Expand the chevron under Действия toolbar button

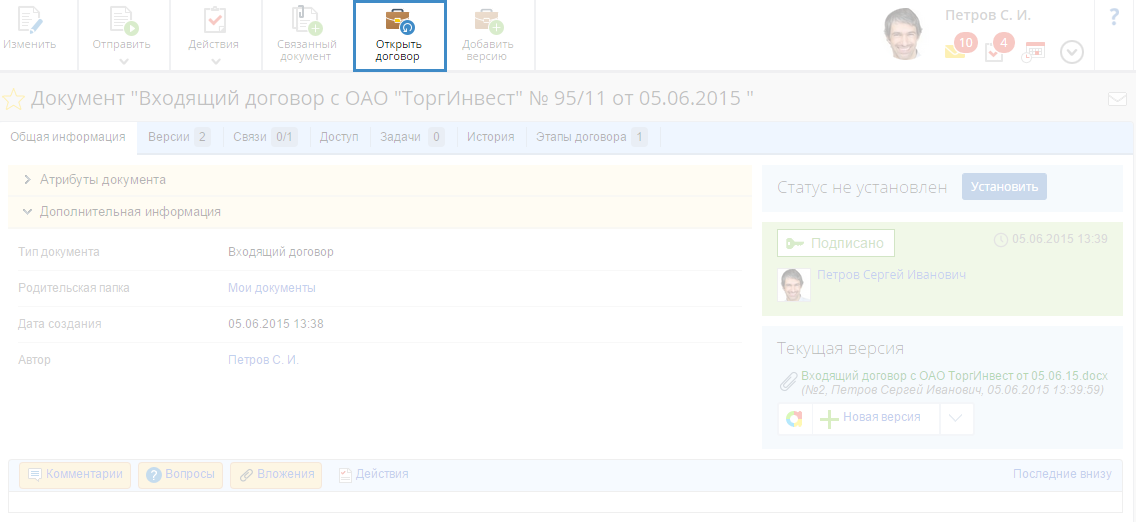[216, 62]
